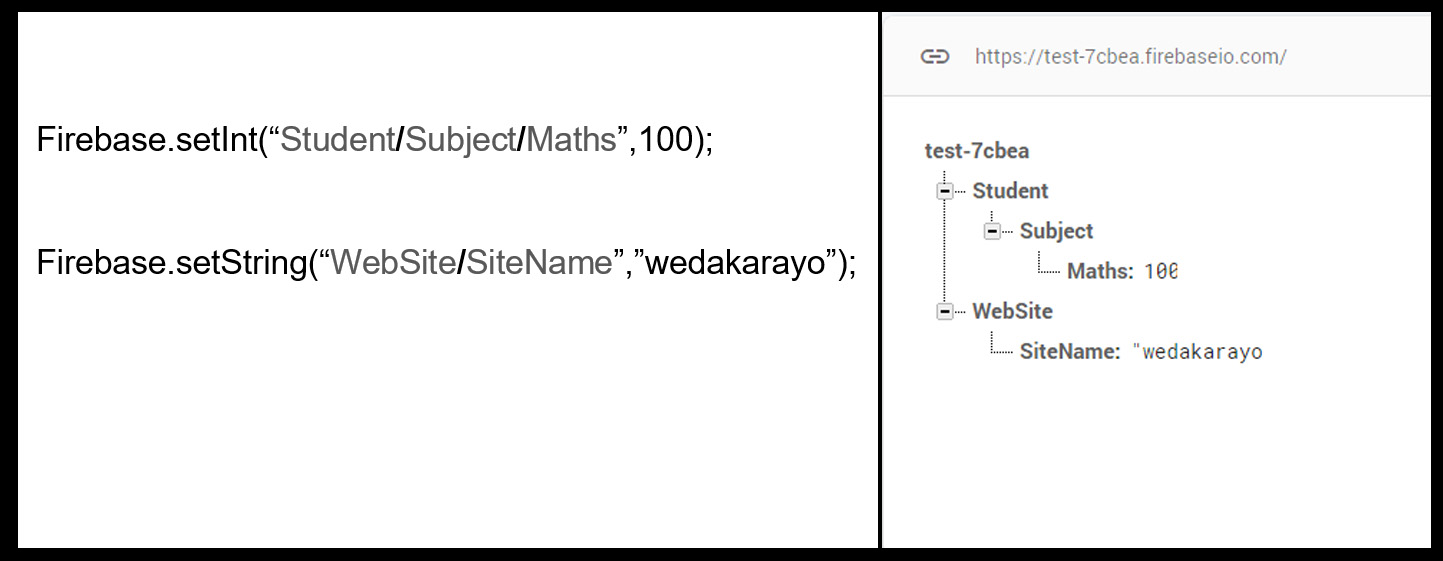Click the SiteName key in the tree
The width and height of the screenshot is (1443, 561).
coord(1069,351)
